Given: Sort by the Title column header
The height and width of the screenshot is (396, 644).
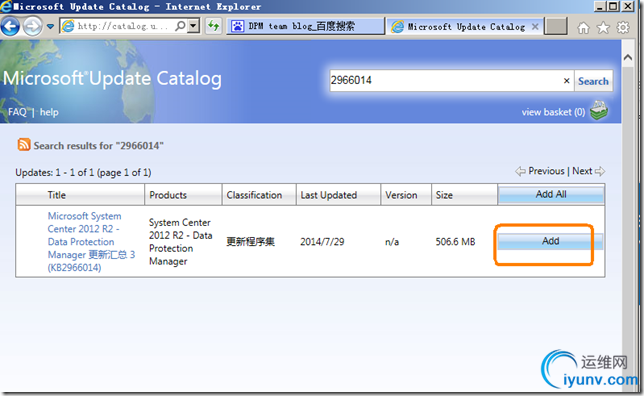Looking at the screenshot, I should coord(57,195).
